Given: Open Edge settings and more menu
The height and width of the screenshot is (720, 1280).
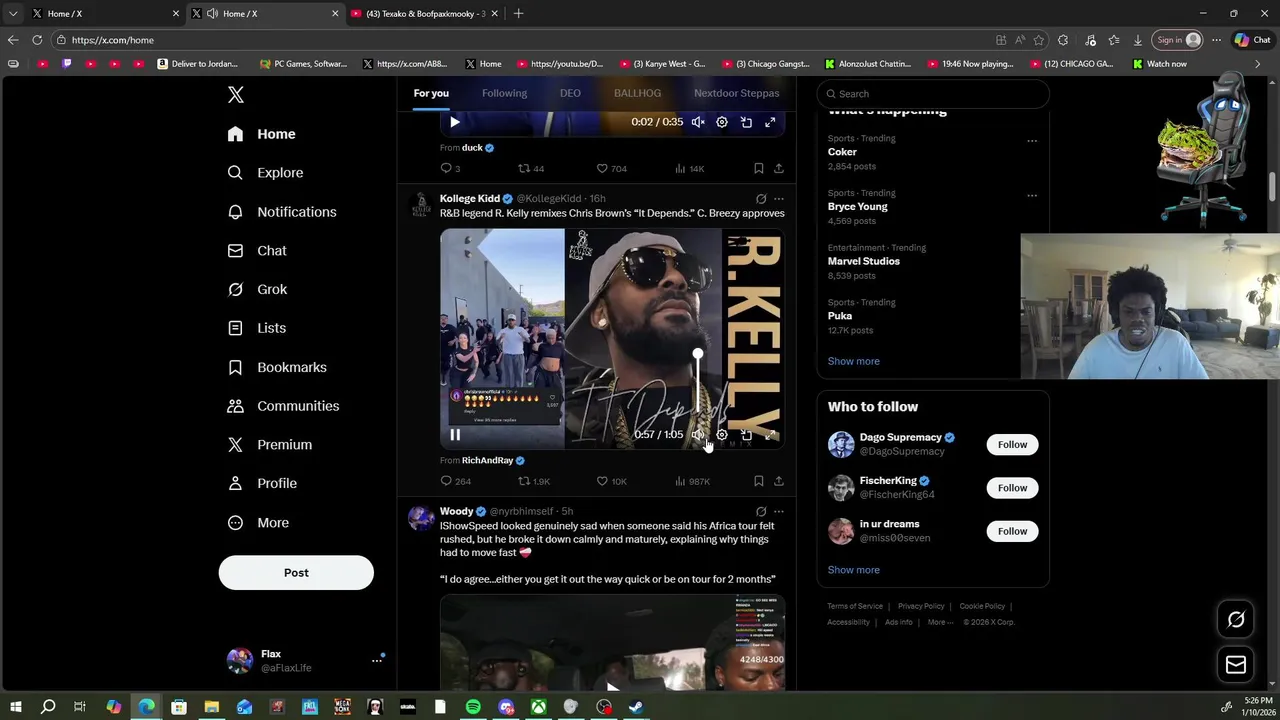Looking at the screenshot, I should [x=1216, y=40].
